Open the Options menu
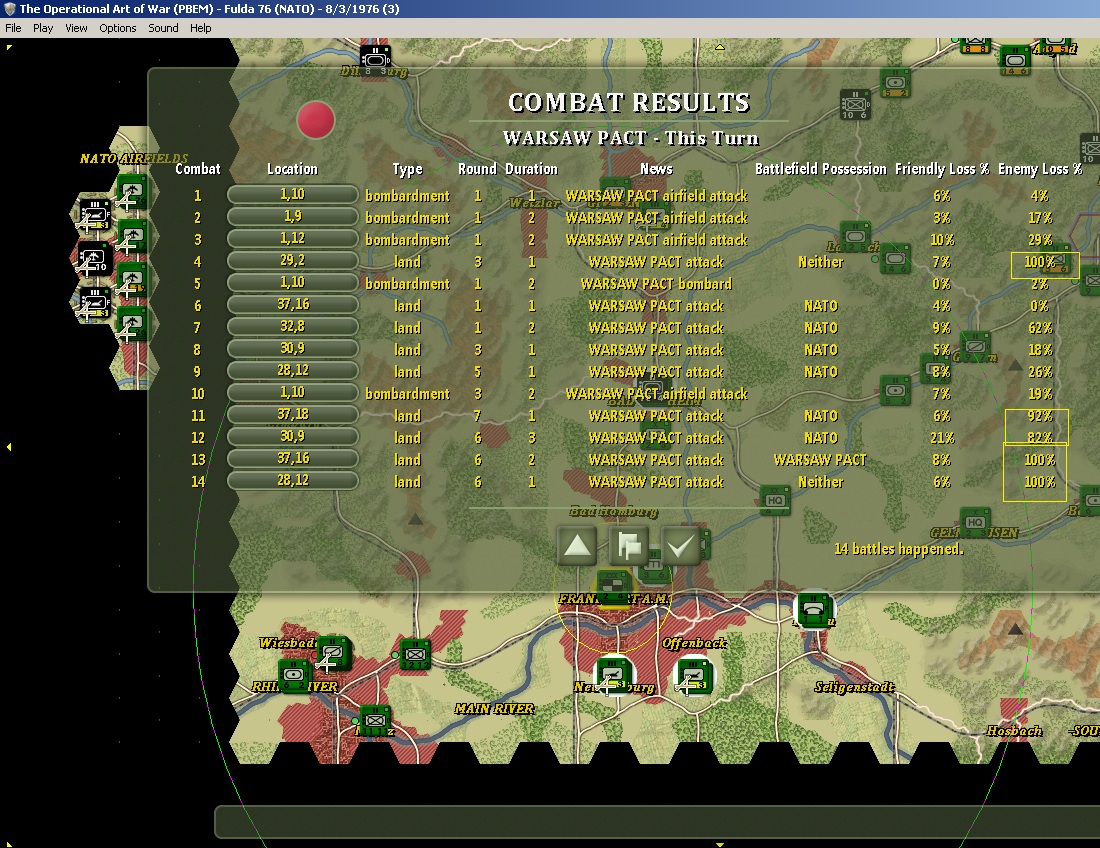This screenshot has height=848, width=1100. point(118,28)
